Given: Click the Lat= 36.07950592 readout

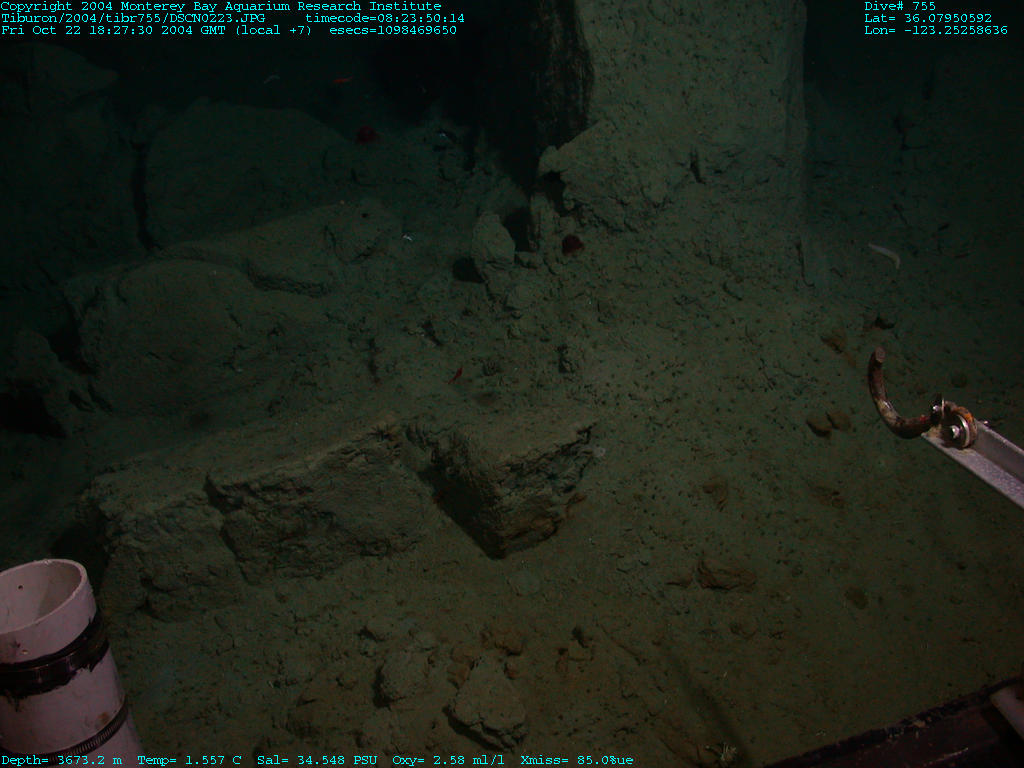Looking at the screenshot, I should click(x=928, y=18).
